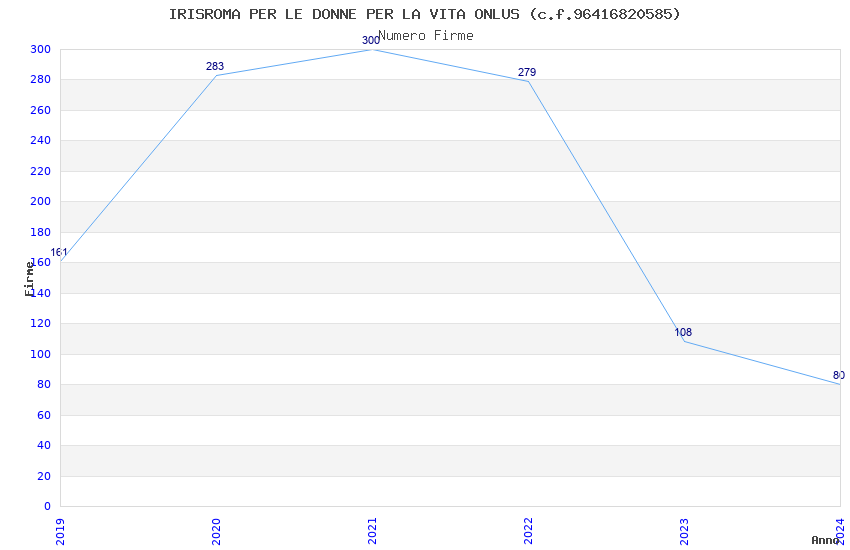The image size is (850, 550).
Task: Click x-axis year label 2021
Action: tap(372, 532)
